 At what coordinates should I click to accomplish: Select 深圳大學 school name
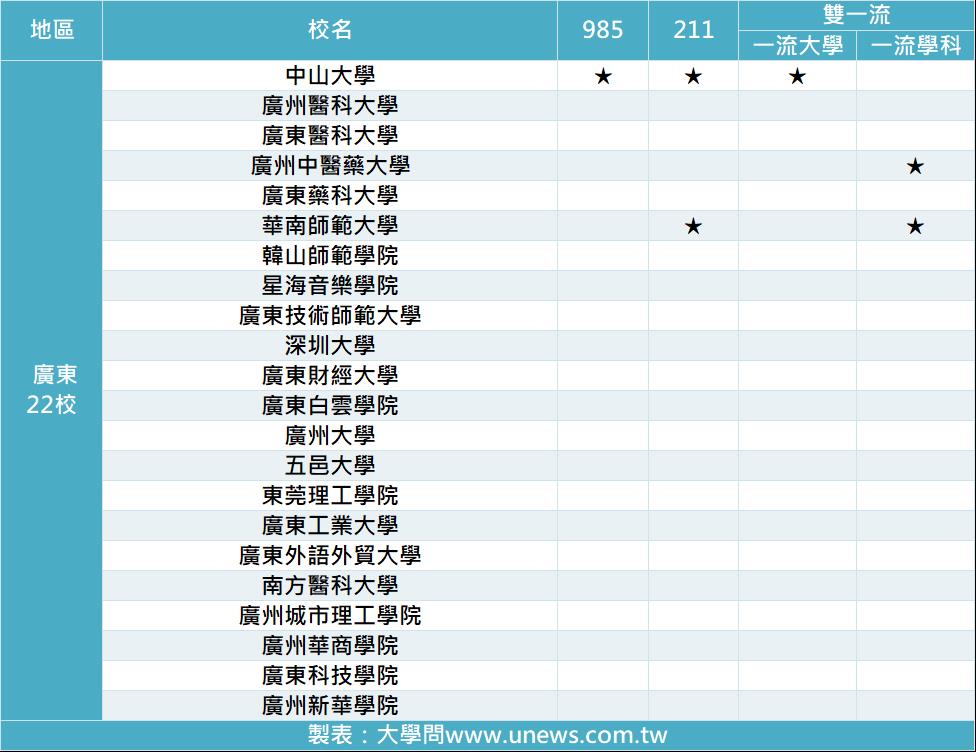(330, 345)
